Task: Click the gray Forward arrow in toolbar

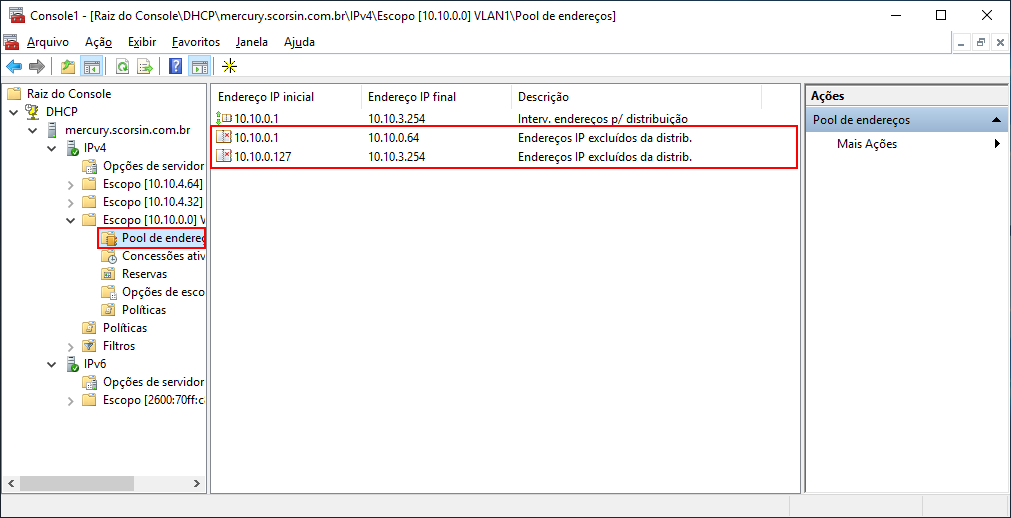Action: [37, 66]
